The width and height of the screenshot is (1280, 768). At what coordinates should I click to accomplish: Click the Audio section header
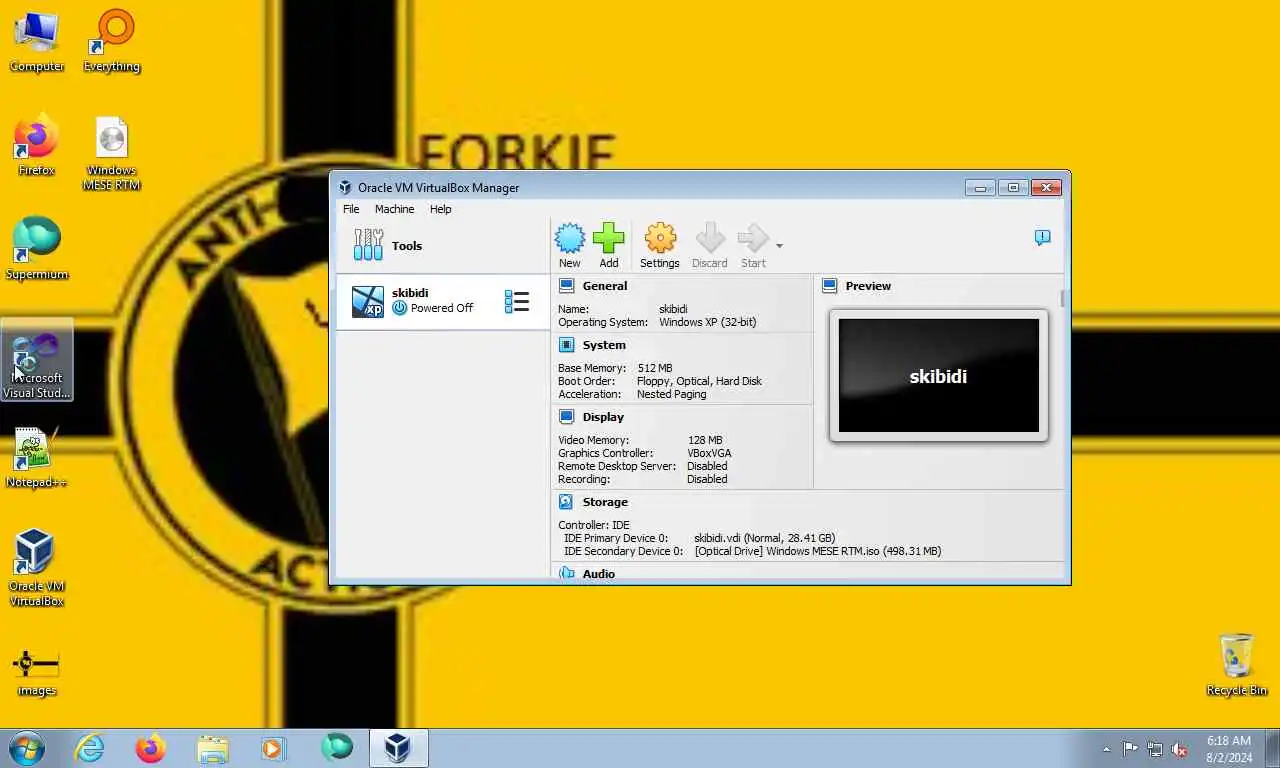[599, 574]
